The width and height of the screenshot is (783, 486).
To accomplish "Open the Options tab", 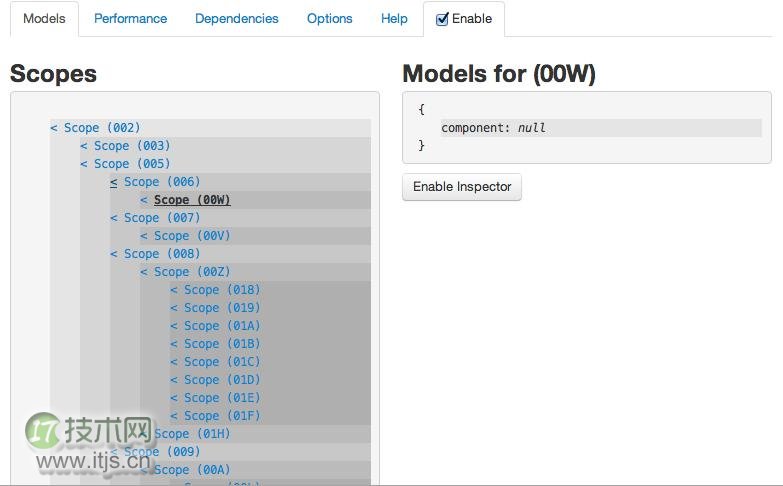I will [x=330, y=18].
